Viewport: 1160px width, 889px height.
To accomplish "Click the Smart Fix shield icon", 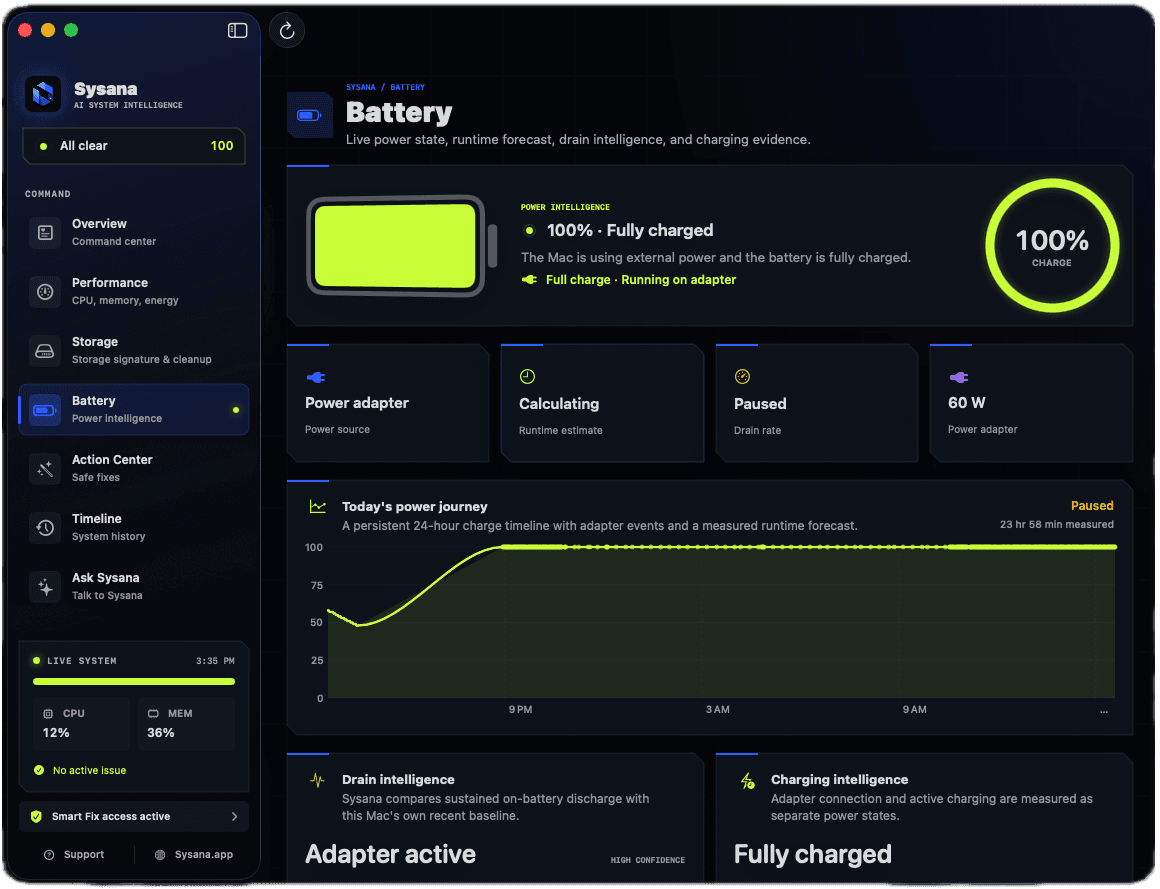I will 36,817.
